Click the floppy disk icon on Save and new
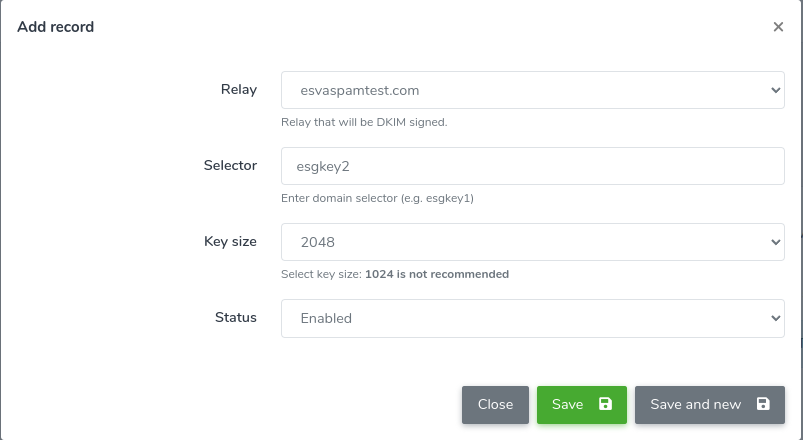The width and height of the screenshot is (803, 440). pos(763,404)
